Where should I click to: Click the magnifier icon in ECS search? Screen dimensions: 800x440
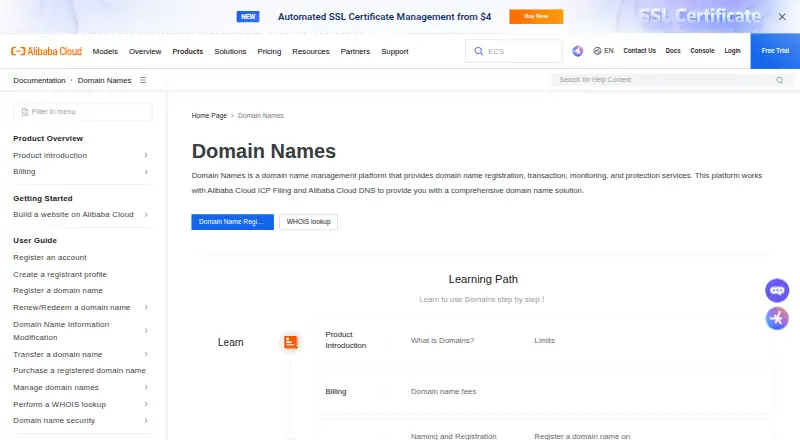[x=479, y=51]
